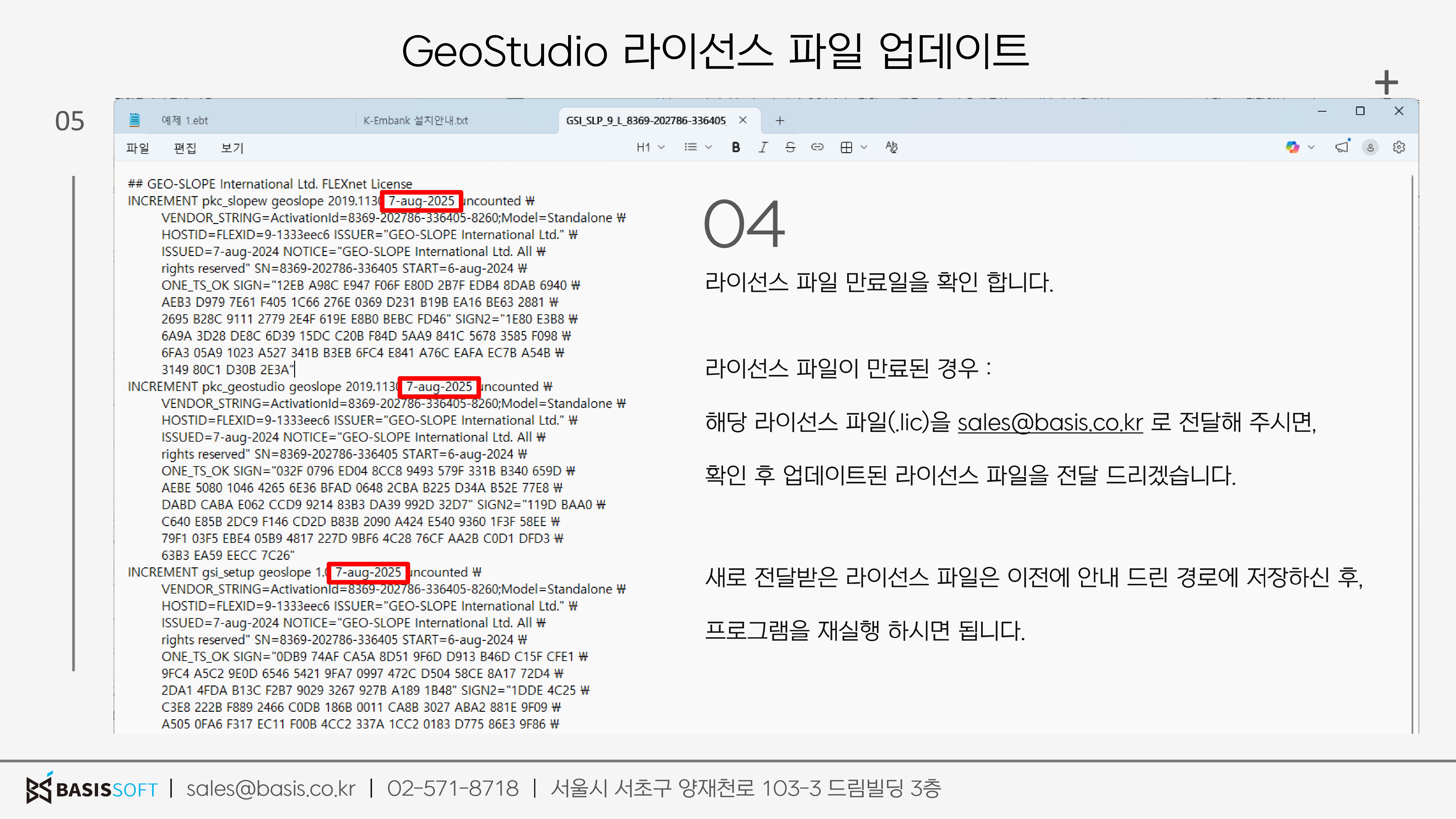Open Notepad settings gear
The width and height of the screenshot is (1456, 819).
click(x=1399, y=148)
